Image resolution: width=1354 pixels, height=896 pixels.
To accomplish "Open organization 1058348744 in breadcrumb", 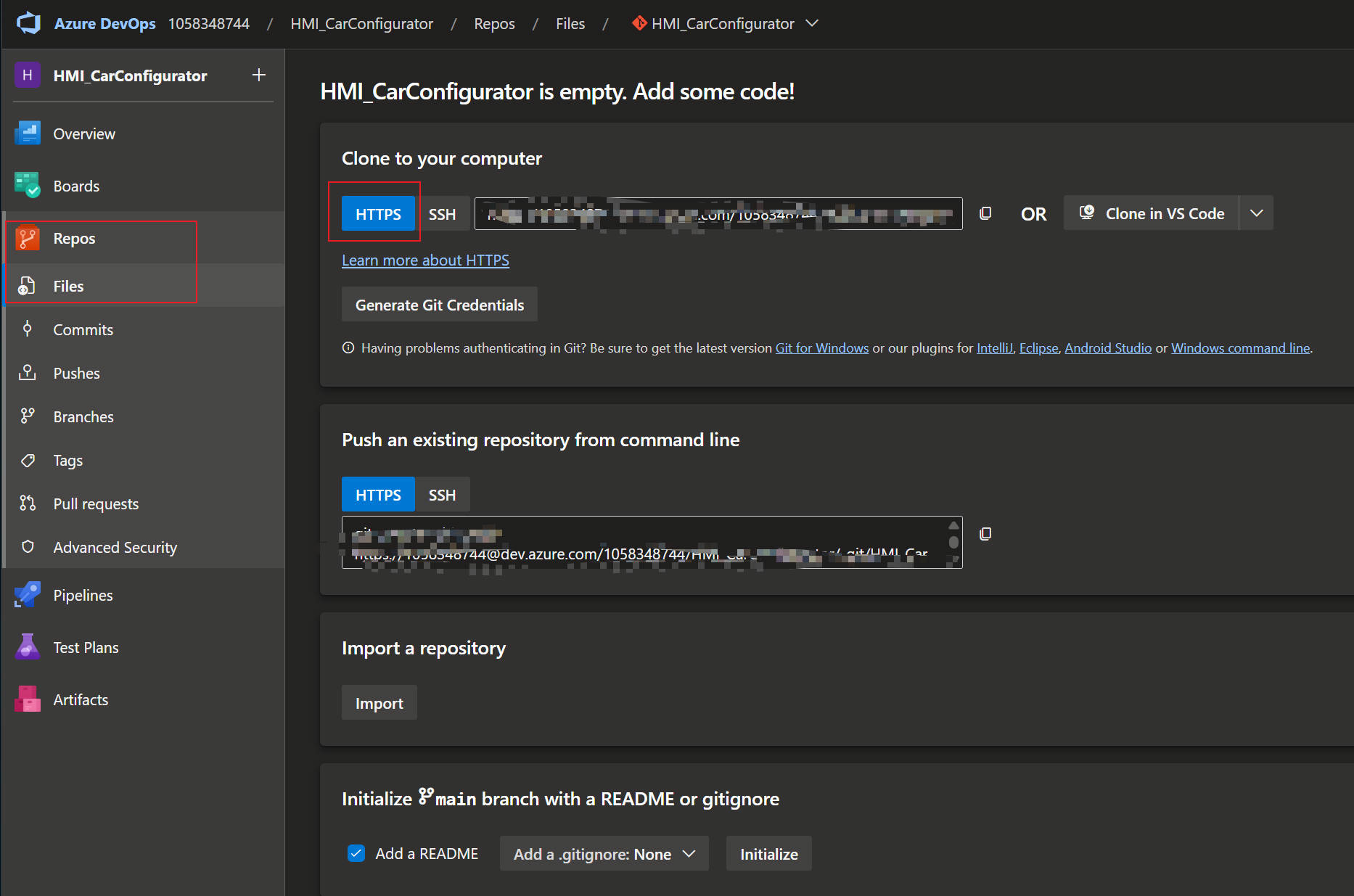I will click(209, 23).
